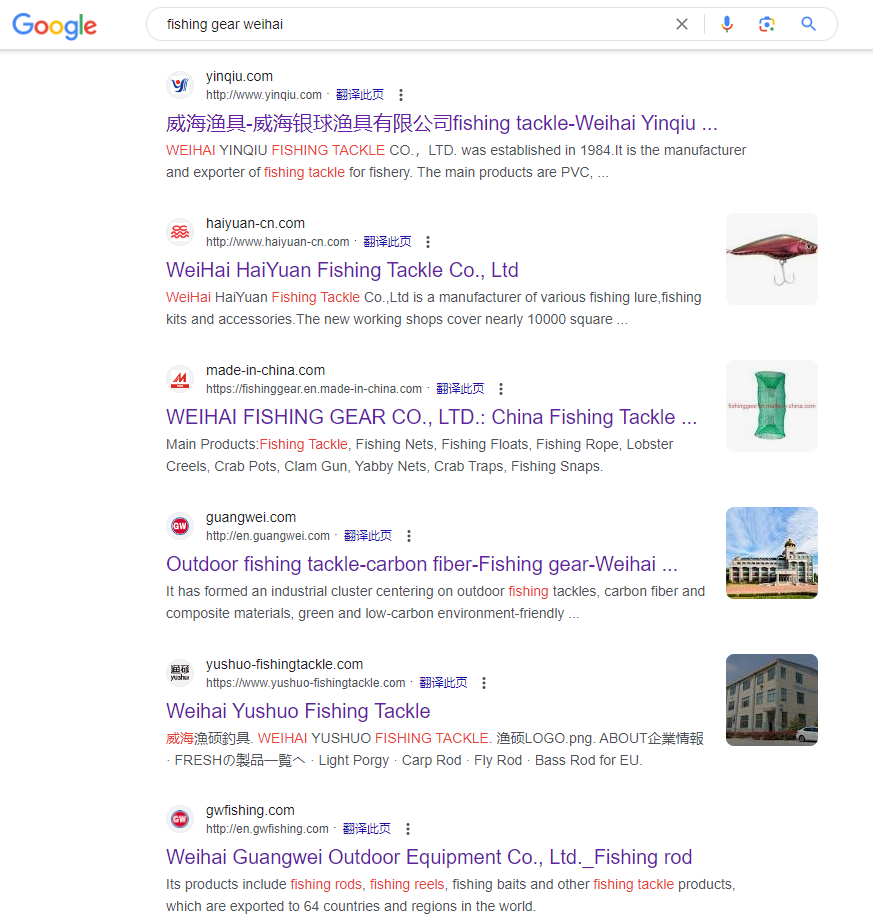Translate the gwfishing.com result page
This screenshot has width=873, height=923.
[x=367, y=829]
